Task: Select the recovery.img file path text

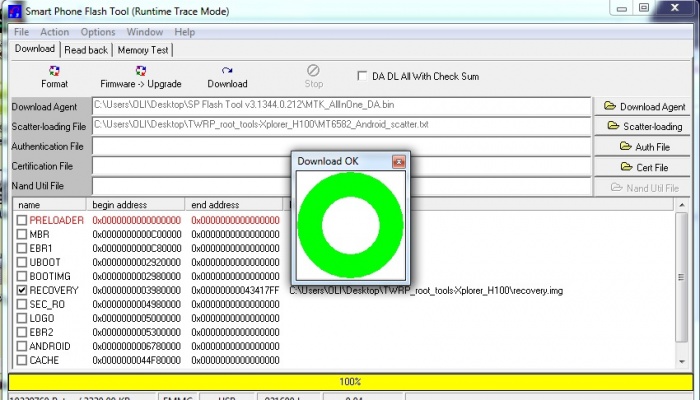Action: pos(426,291)
